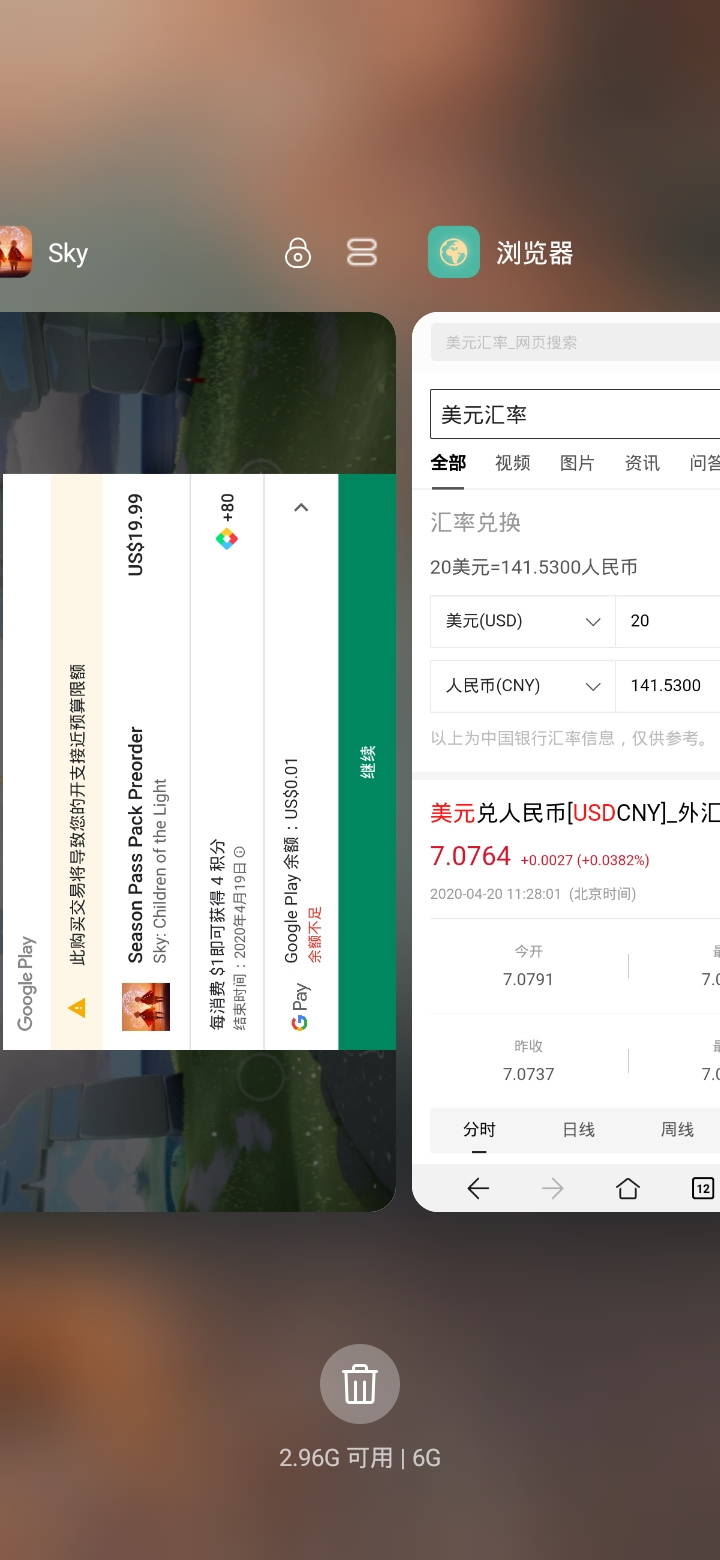Select the 周线 chart tab
Screen dimensions: 720x1560
[x=677, y=1130]
